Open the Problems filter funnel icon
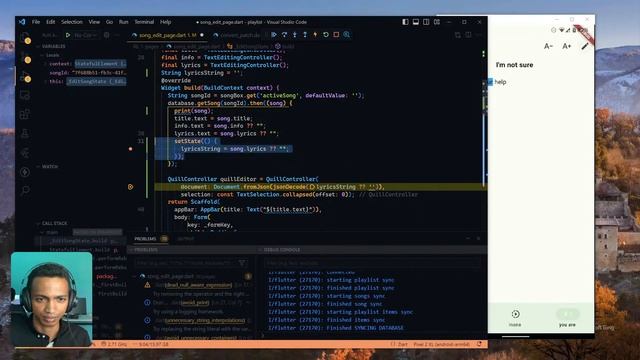Viewport: 640px width, 360px height. [x=242, y=263]
